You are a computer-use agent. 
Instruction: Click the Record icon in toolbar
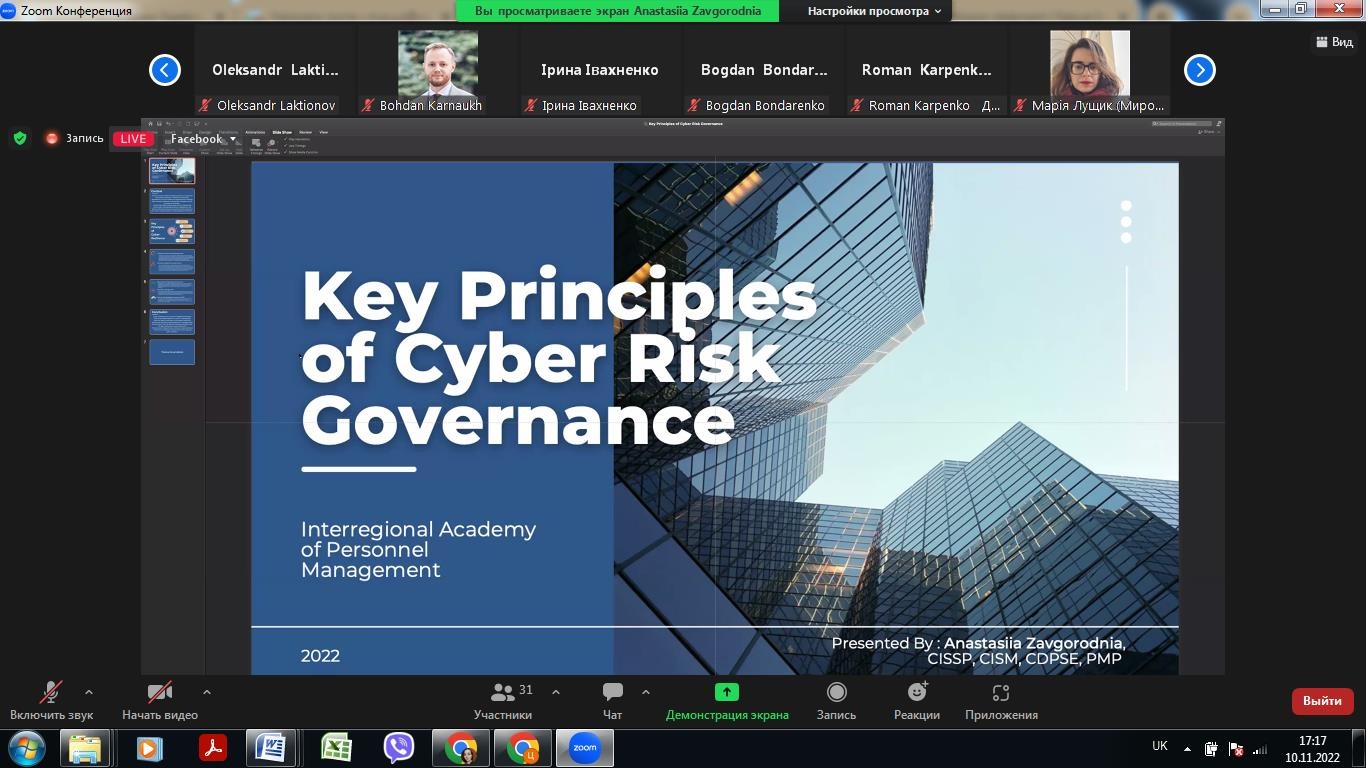pos(836,692)
